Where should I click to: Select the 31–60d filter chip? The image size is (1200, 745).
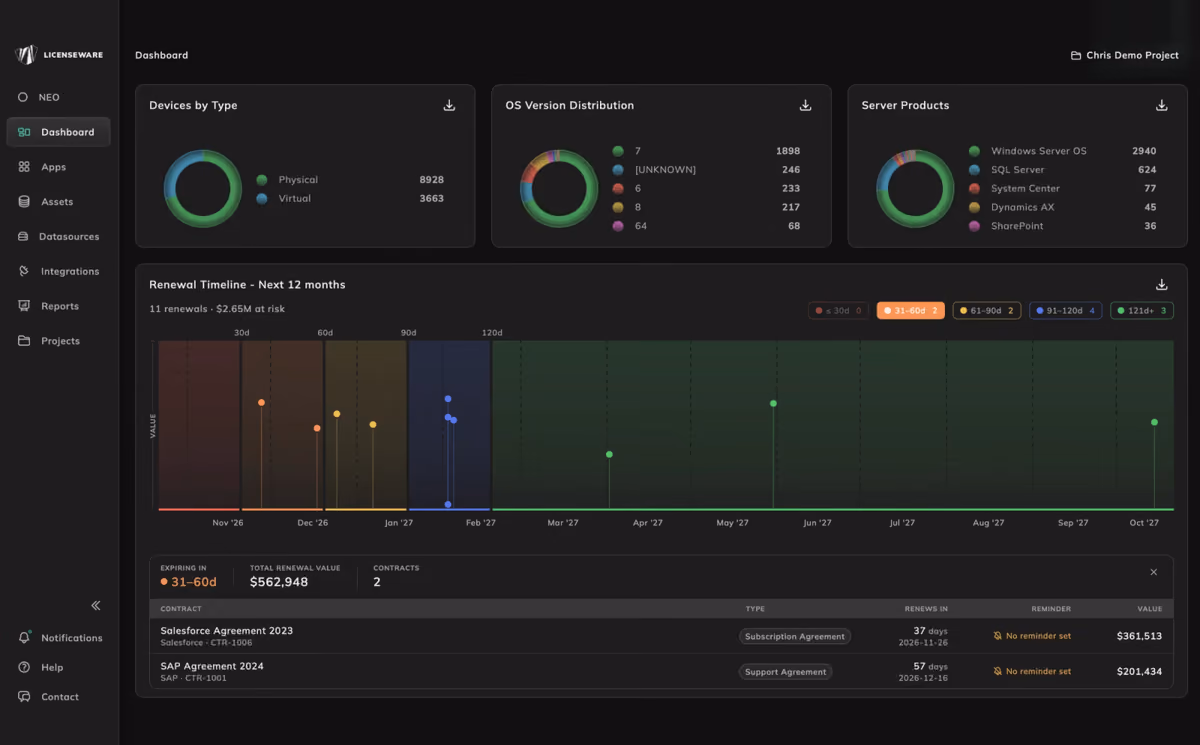click(910, 310)
